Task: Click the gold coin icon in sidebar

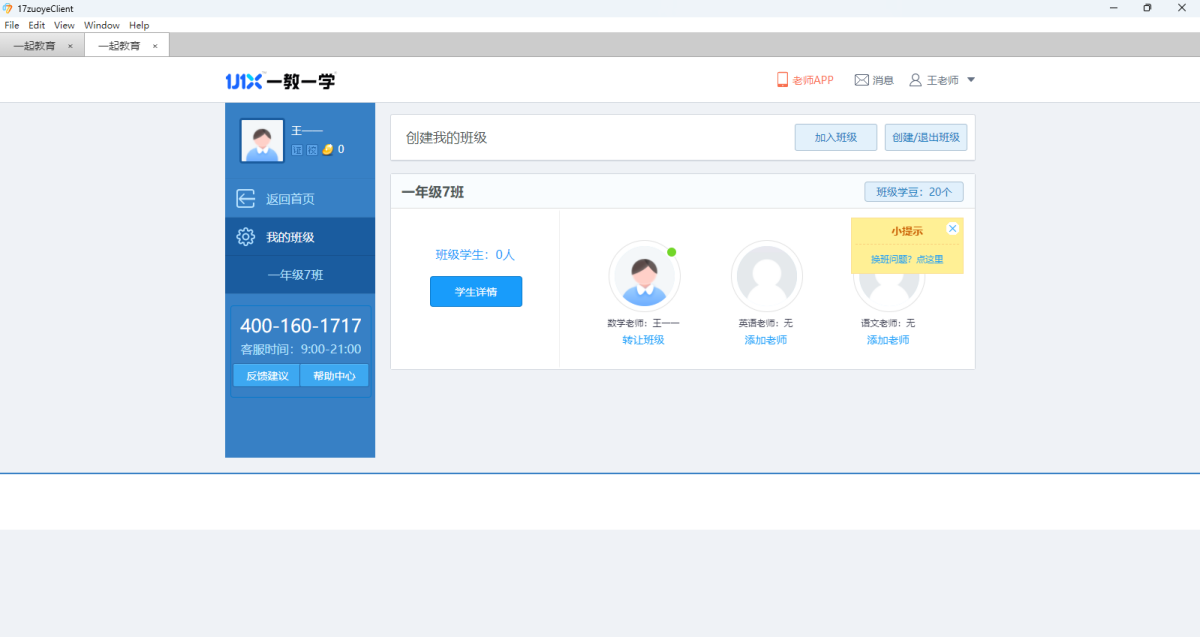Action: tap(327, 149)
